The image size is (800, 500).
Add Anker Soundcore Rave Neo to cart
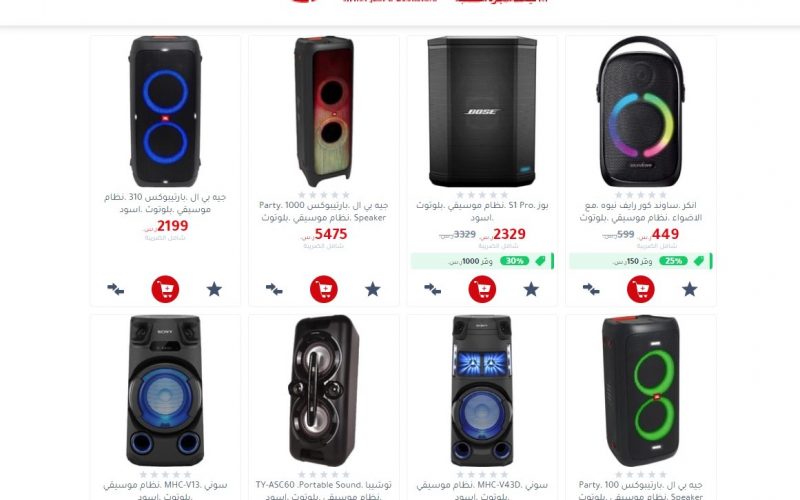(x=641, y=289)
